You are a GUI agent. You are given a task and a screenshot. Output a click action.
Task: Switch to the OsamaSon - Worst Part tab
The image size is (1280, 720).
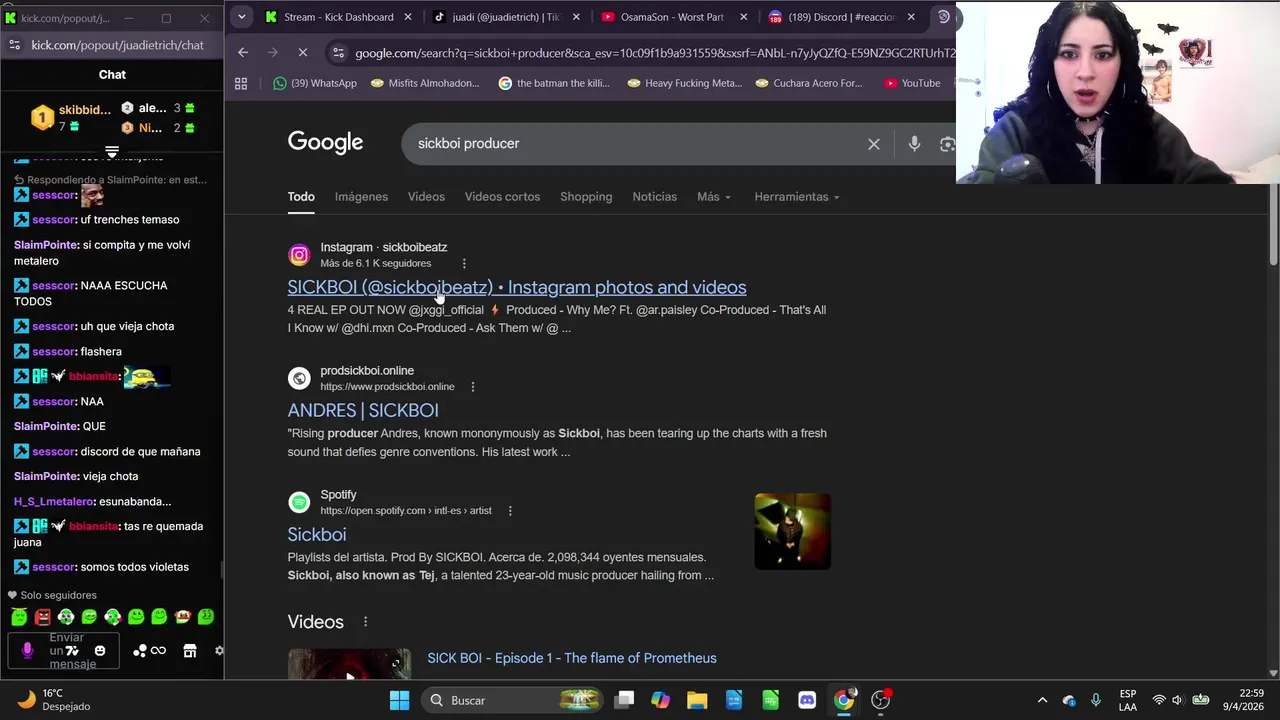pyautogui.click(x=672, y=17)
